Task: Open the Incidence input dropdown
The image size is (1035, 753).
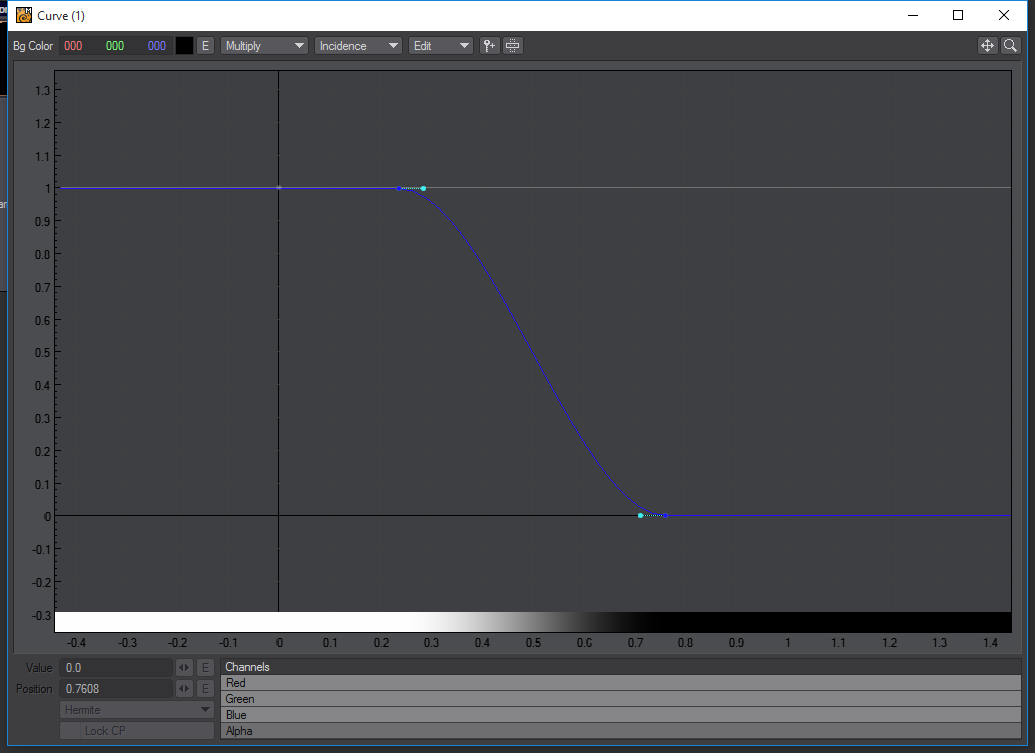Action: click(358, 46)
